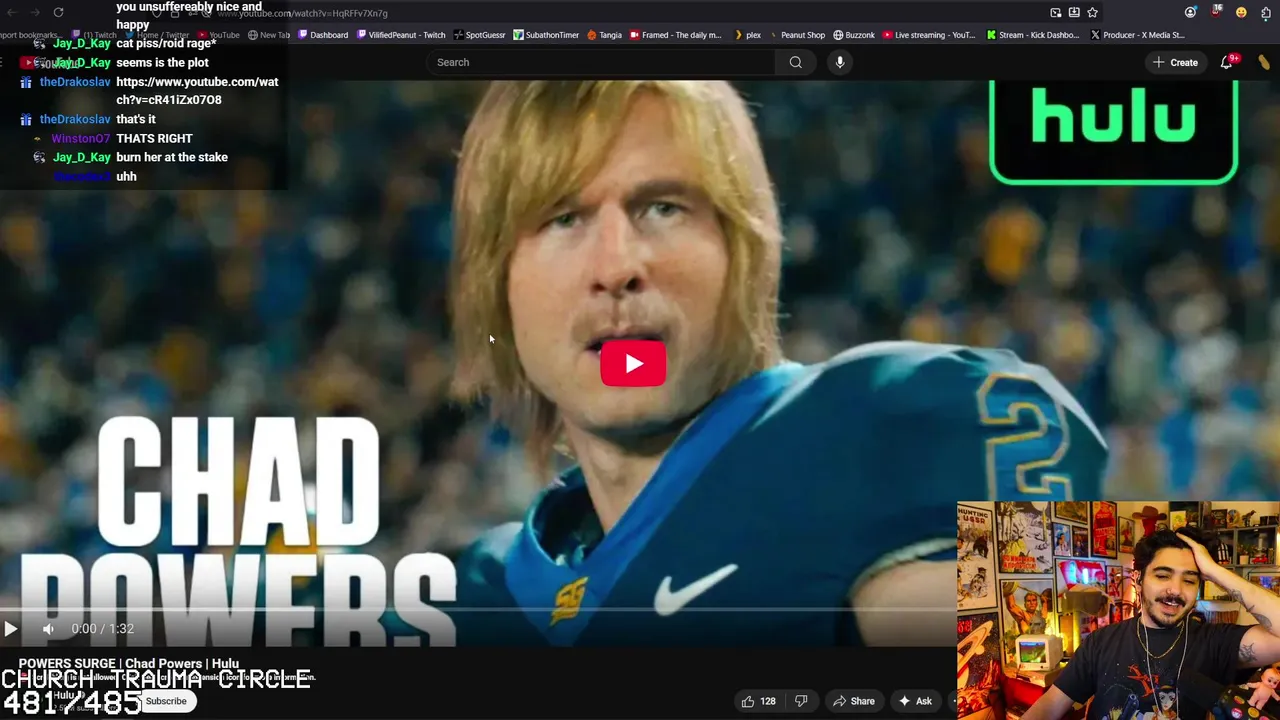This screenshot has width=1280, height=720.
Task: Open the Tangia bookmark
Action: click(604, 35)
